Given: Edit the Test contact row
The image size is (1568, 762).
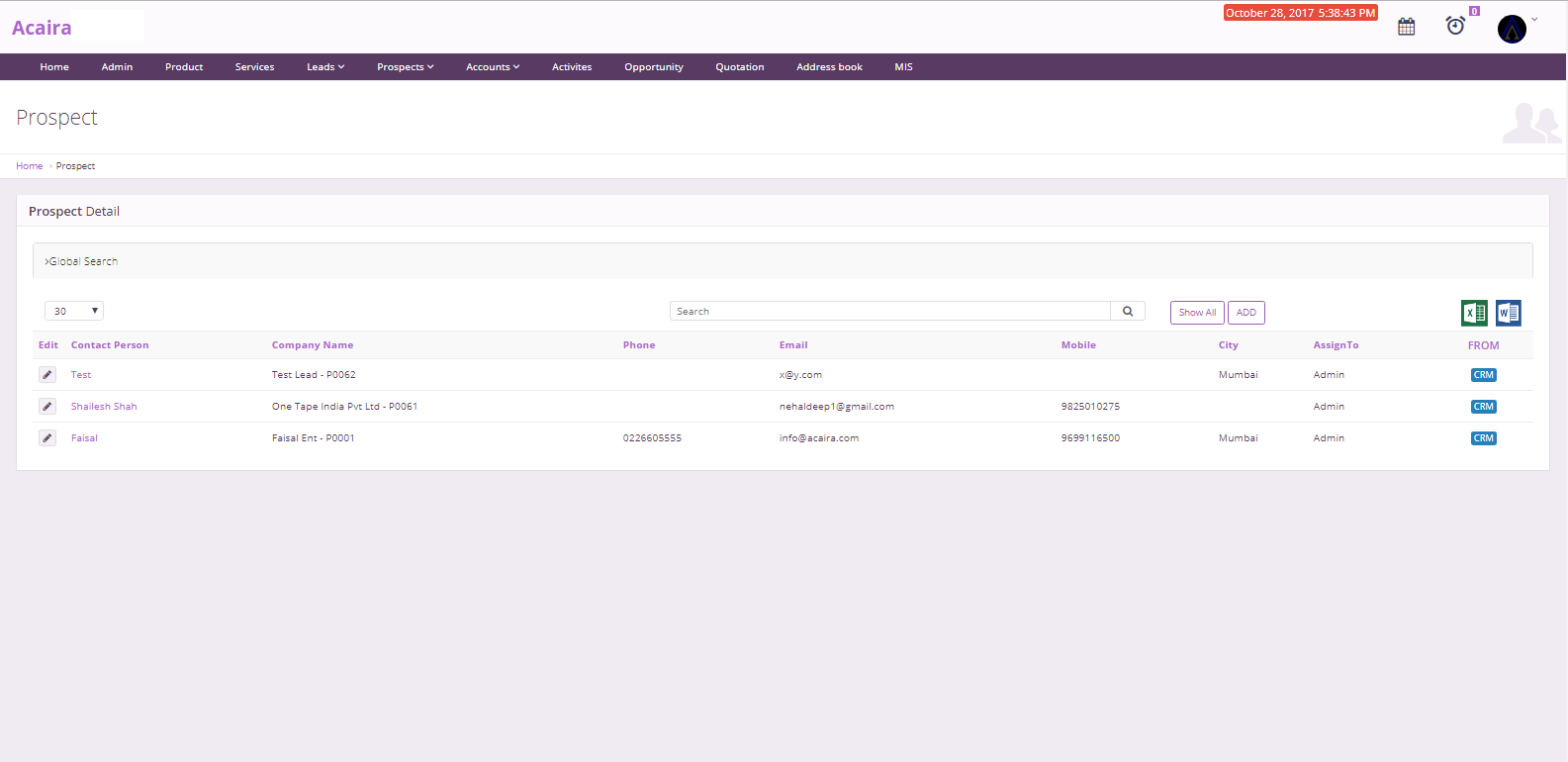Looking at the screenshot, I should coord(47,375).
